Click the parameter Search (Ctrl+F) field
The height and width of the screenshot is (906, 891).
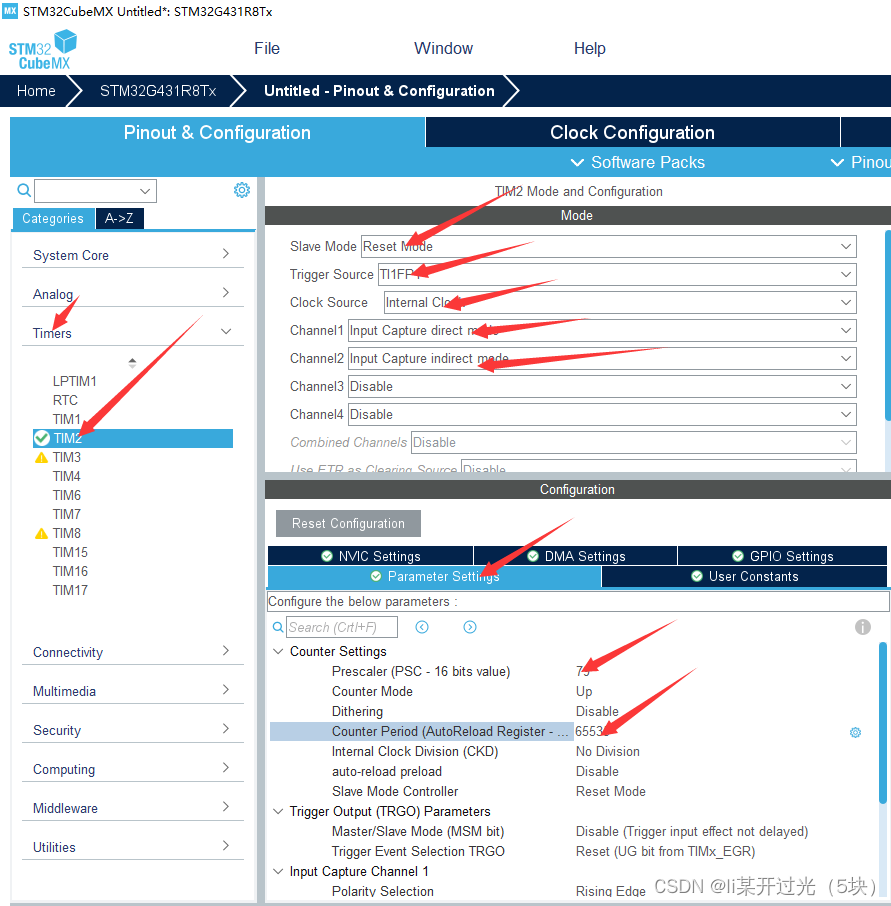[x=341, y=627]
